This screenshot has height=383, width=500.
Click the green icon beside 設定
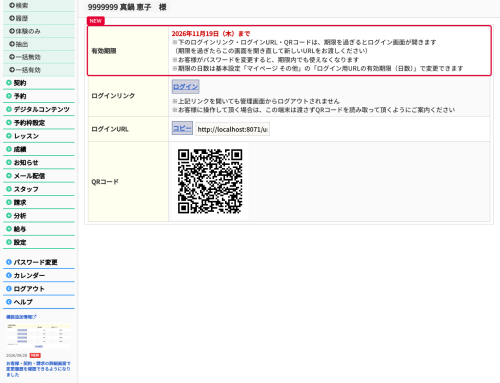(9, 242)
